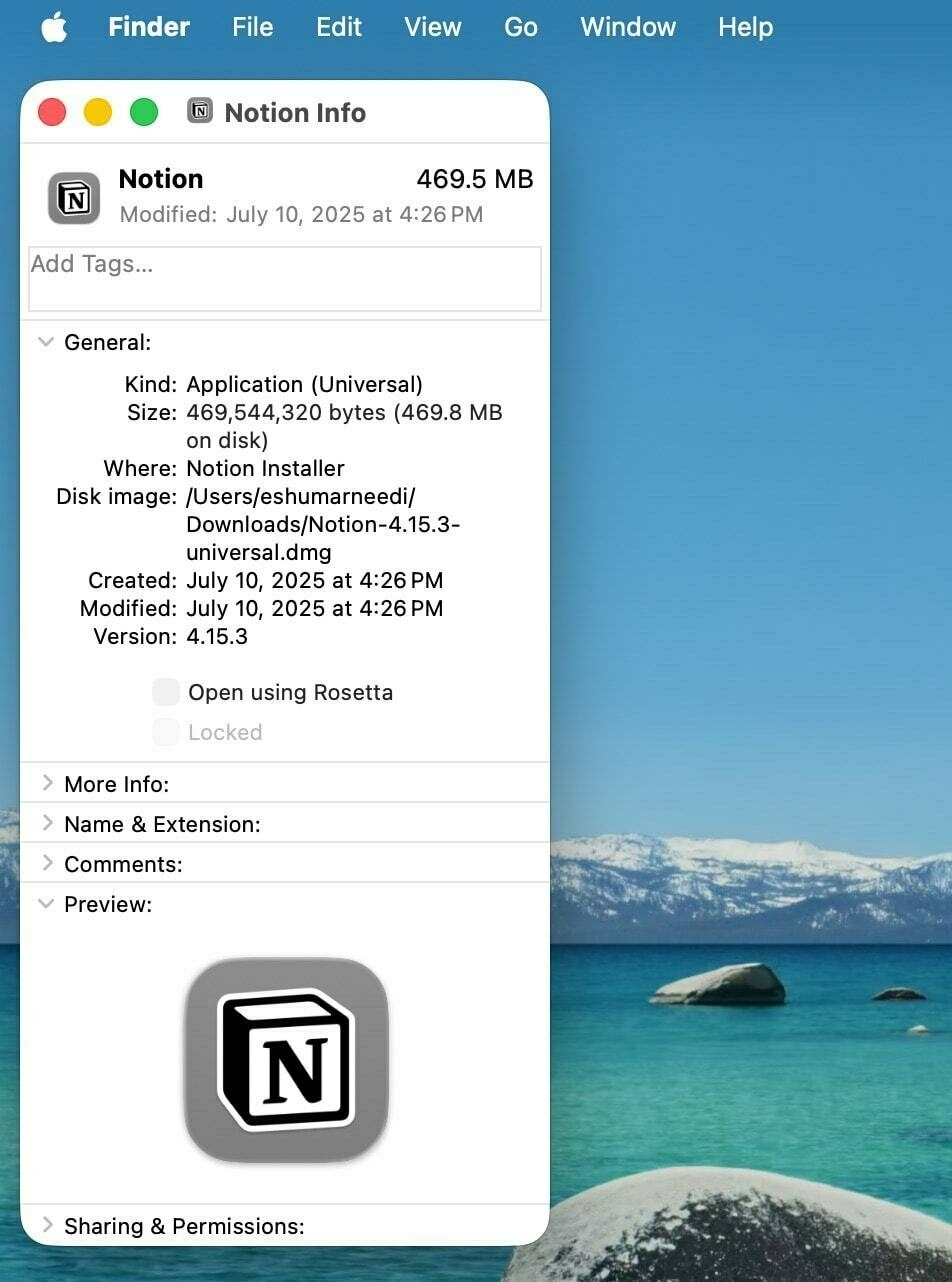Click the Add Tags field
This screenshot has height=1282, width=952.
285,279
